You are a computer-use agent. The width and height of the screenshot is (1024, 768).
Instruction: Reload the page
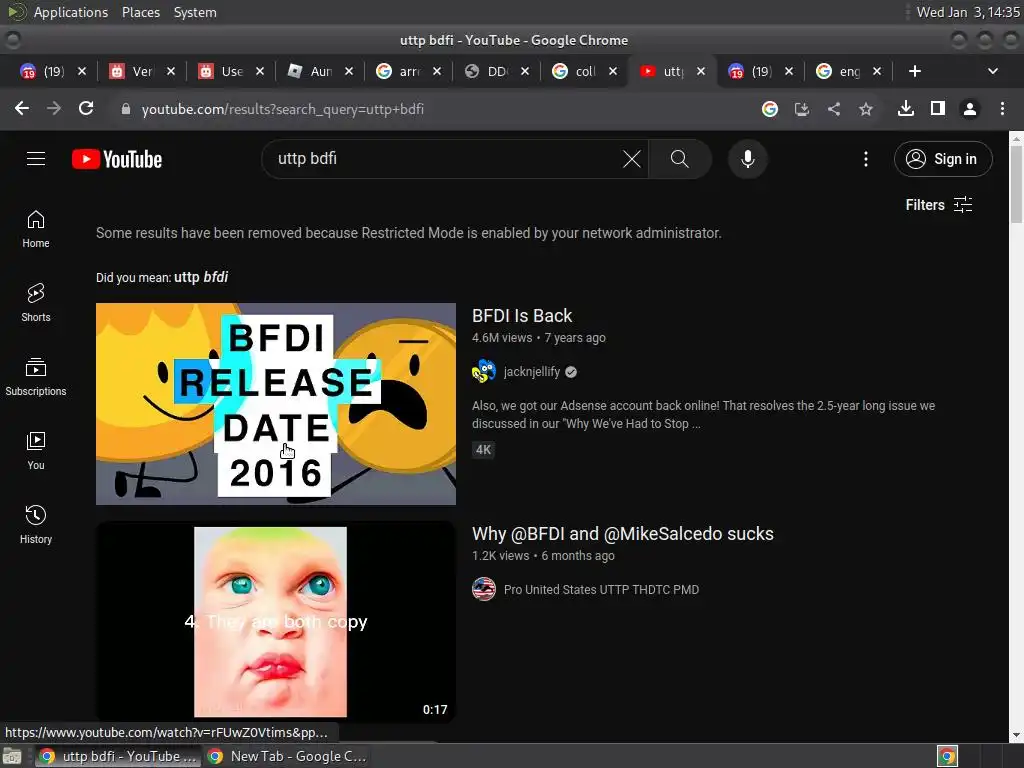(86, 108)
